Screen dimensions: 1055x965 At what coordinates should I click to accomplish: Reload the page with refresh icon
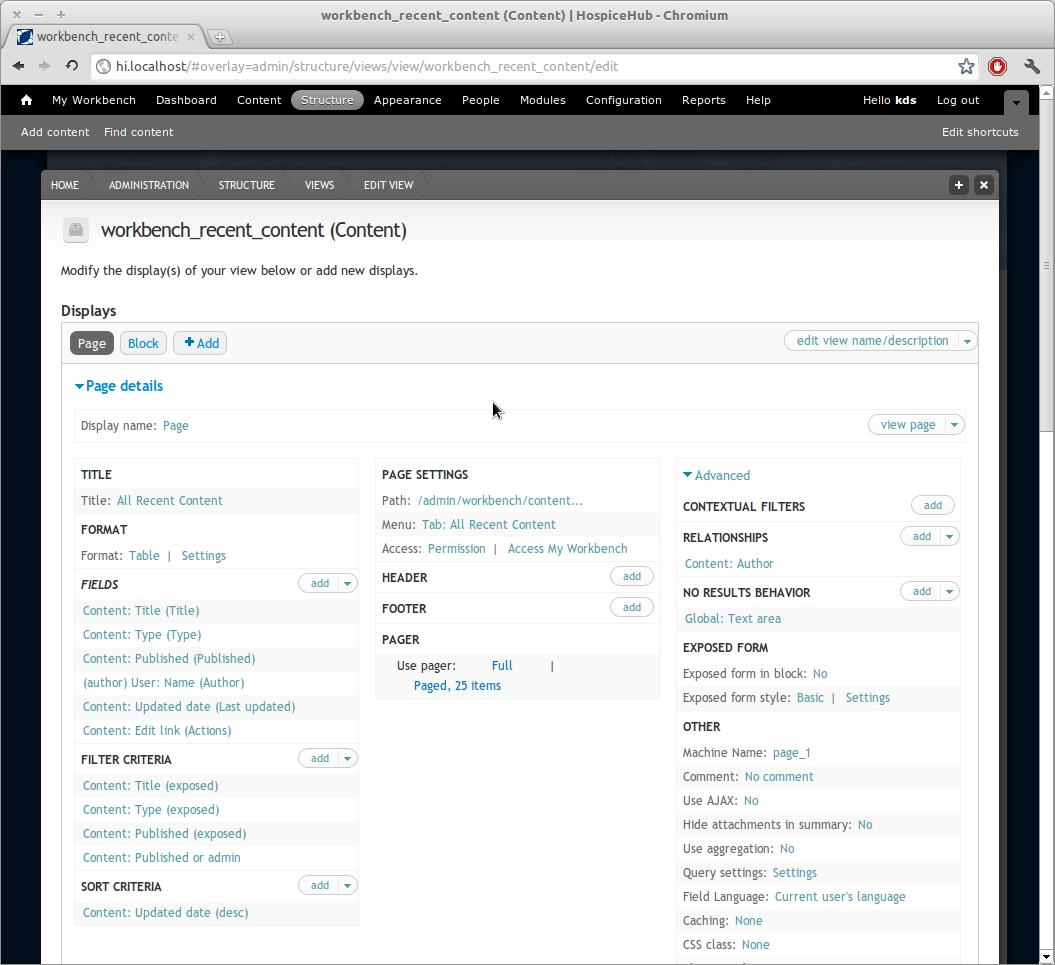tap(72, 66)
